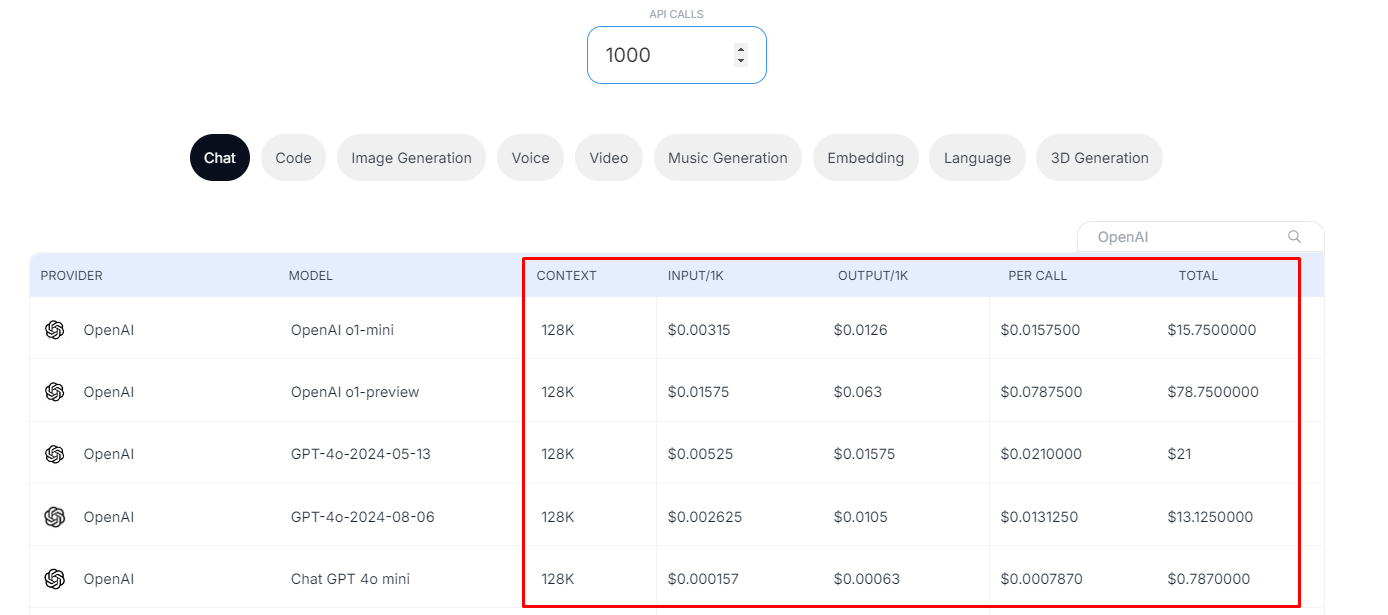This screenshot has width=1388, height=615.
Task: Click the $0.0126 output price
Action: (860, 330)
